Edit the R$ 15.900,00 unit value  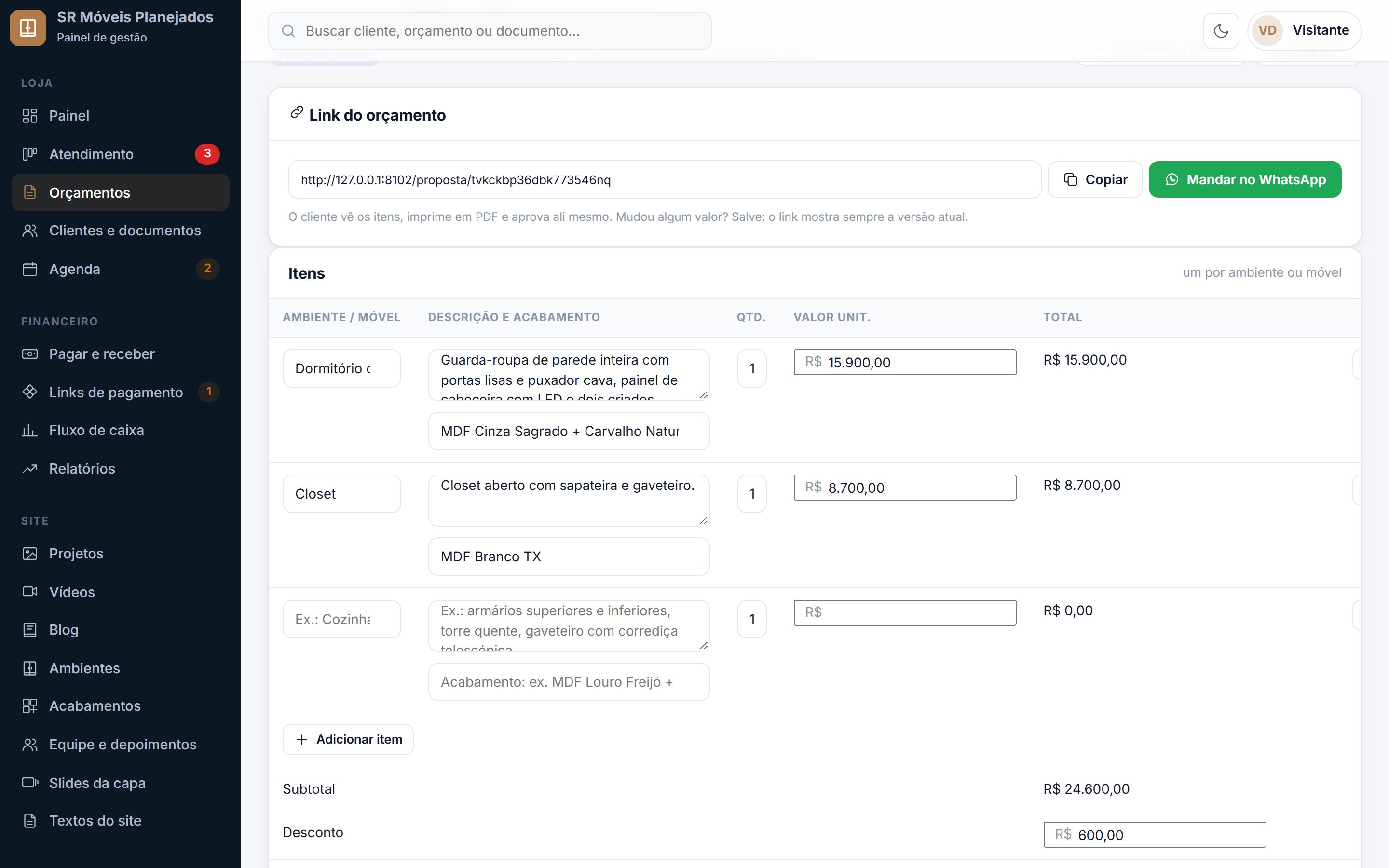905,362
